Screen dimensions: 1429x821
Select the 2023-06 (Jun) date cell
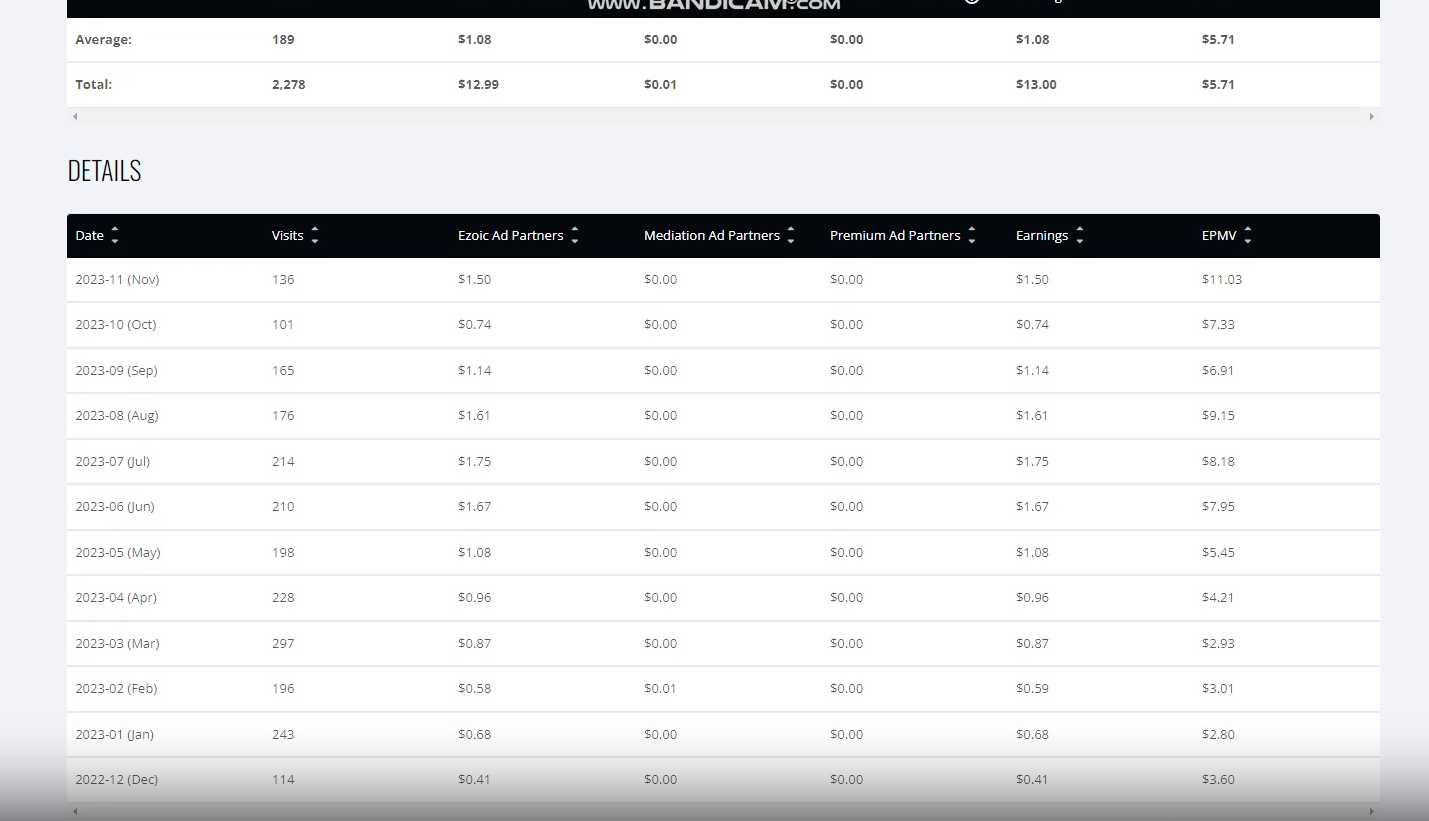[x=115, y=507]
